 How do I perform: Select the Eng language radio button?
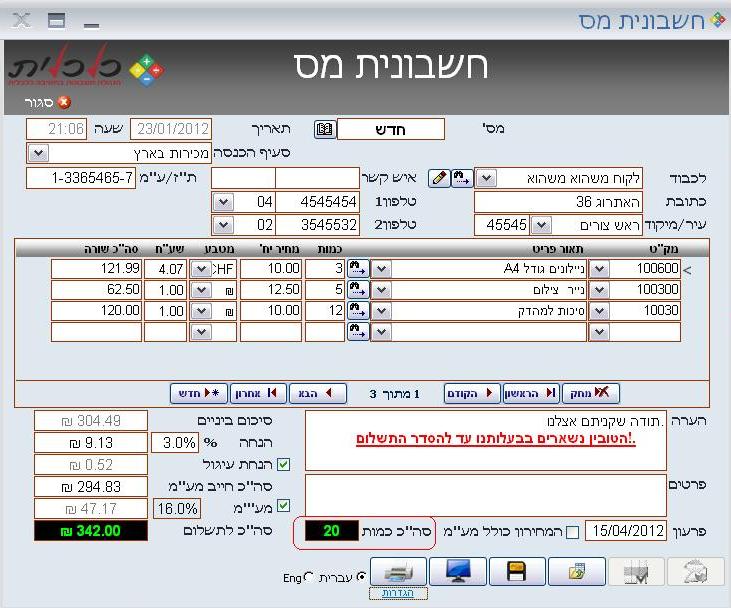click(308, 577)
